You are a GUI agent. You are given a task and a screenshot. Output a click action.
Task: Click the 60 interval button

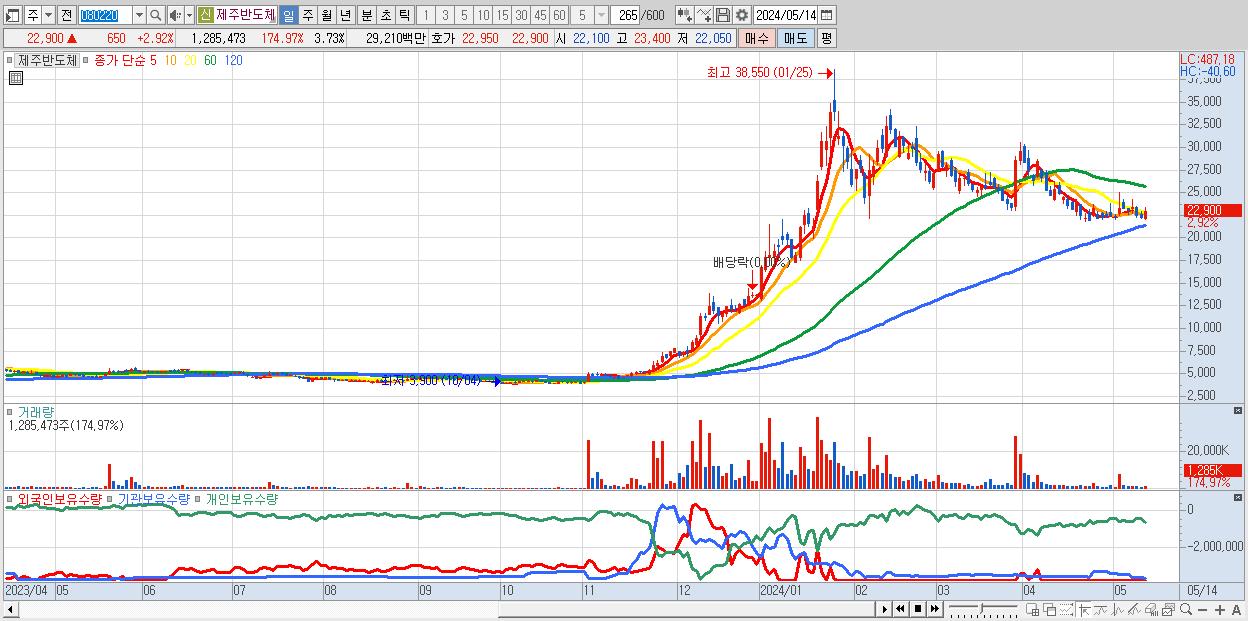(x=559, y=16)
